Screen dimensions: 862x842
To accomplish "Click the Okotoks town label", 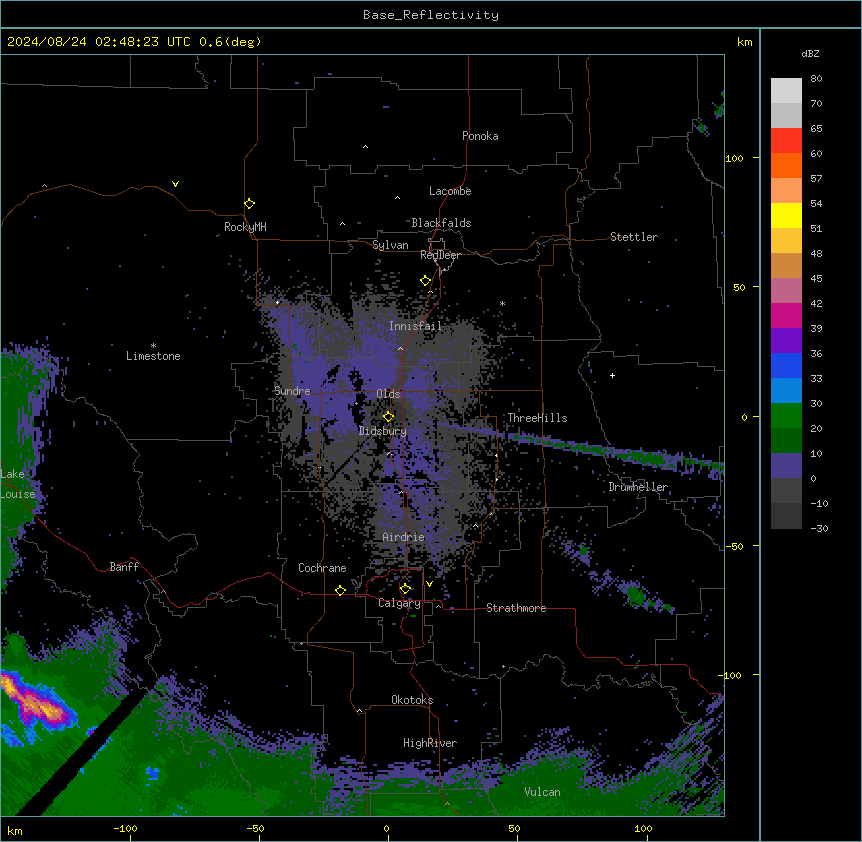I will (x=412, y=700).
